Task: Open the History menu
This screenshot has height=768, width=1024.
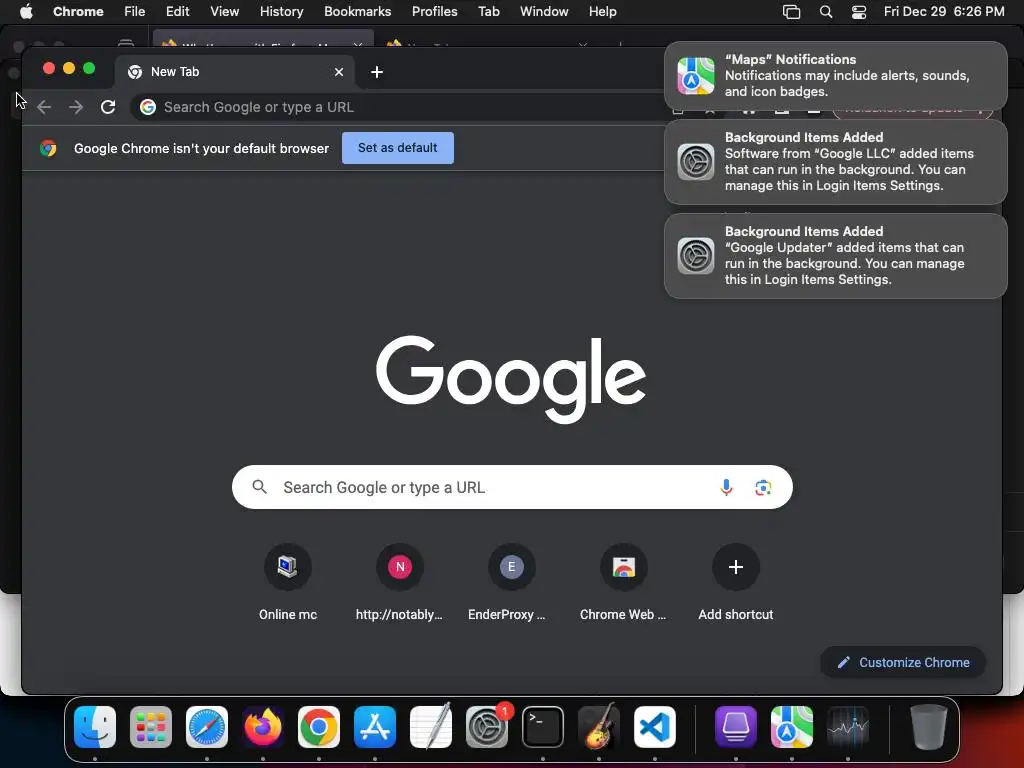Action: click(281, 12)
